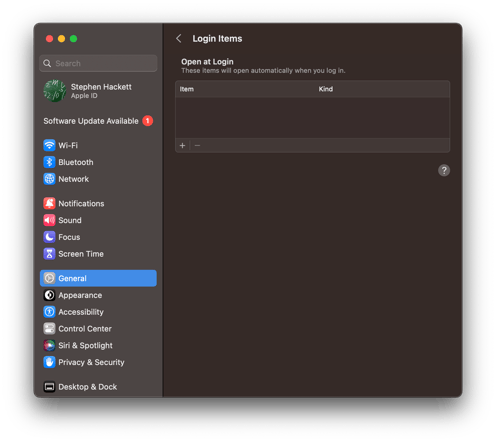
Task: Select the Desktop & Dock label
Action: point(88,387)
